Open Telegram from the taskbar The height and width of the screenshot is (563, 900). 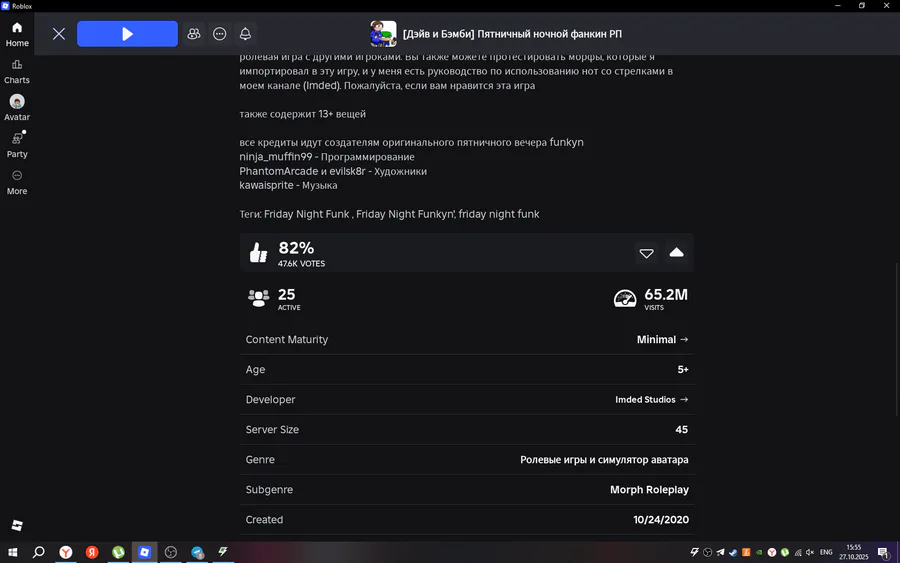tap(197, 552)
